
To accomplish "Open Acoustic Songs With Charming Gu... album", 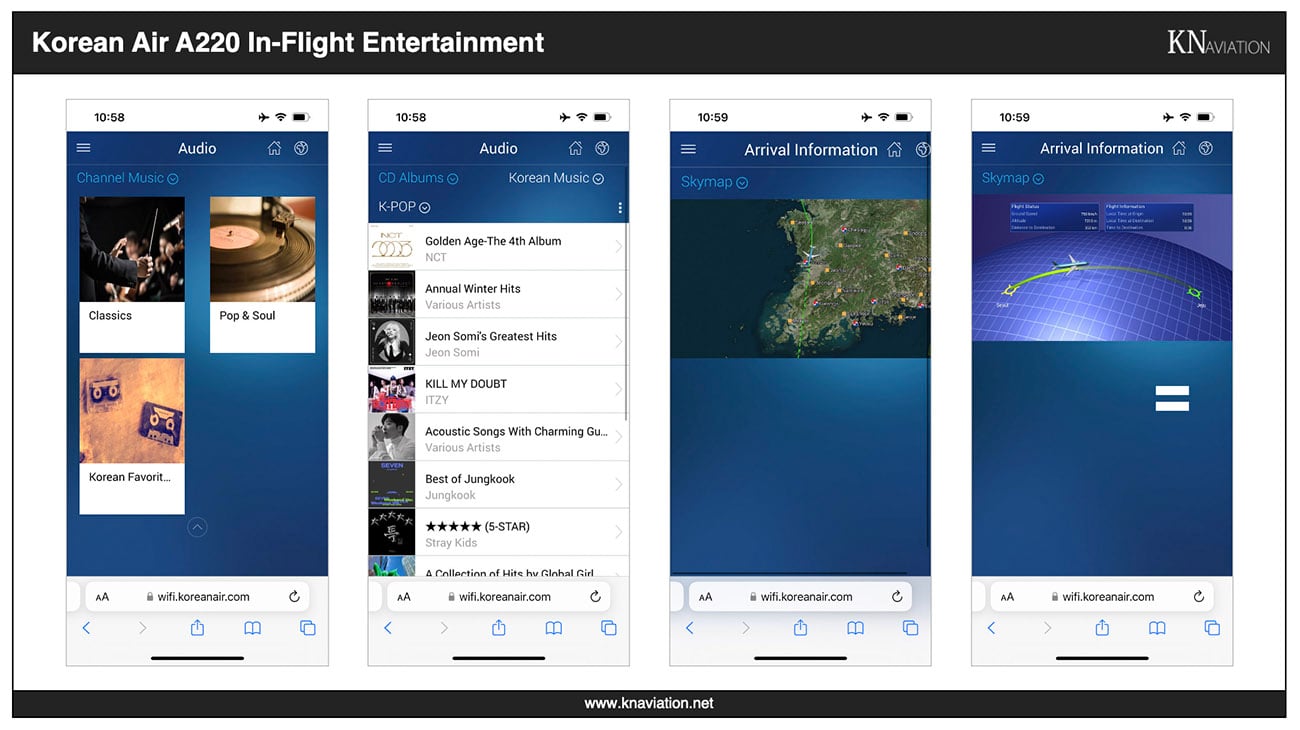I will (x=498, y=438).
